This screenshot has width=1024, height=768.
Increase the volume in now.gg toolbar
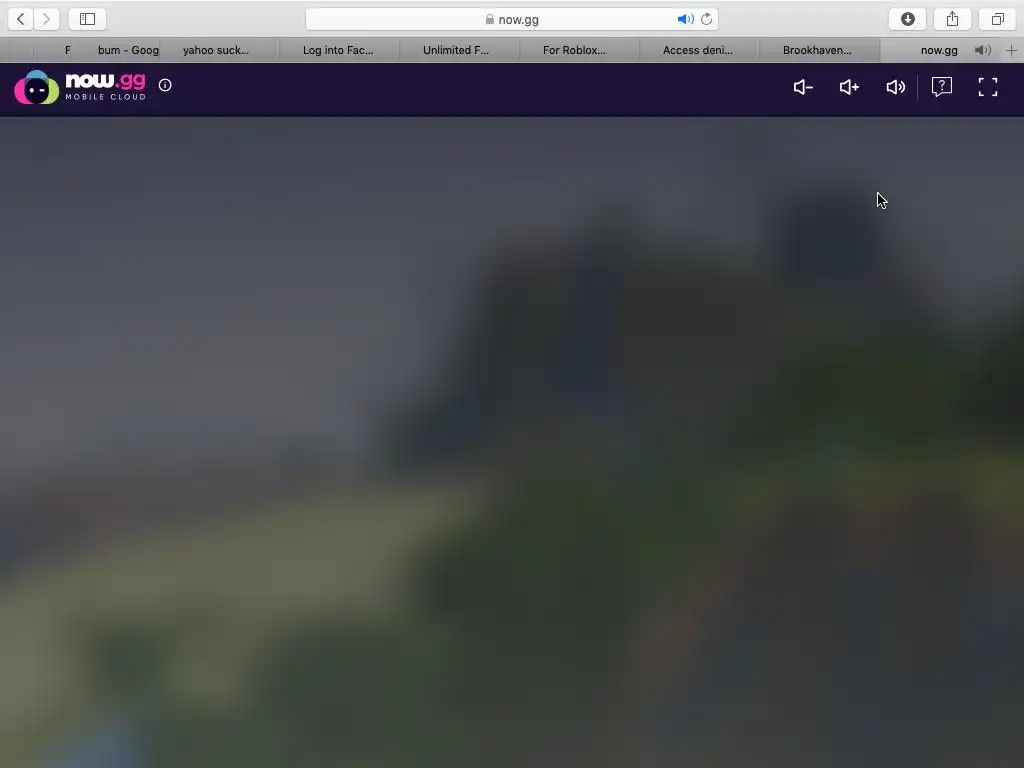coord(849,87)
